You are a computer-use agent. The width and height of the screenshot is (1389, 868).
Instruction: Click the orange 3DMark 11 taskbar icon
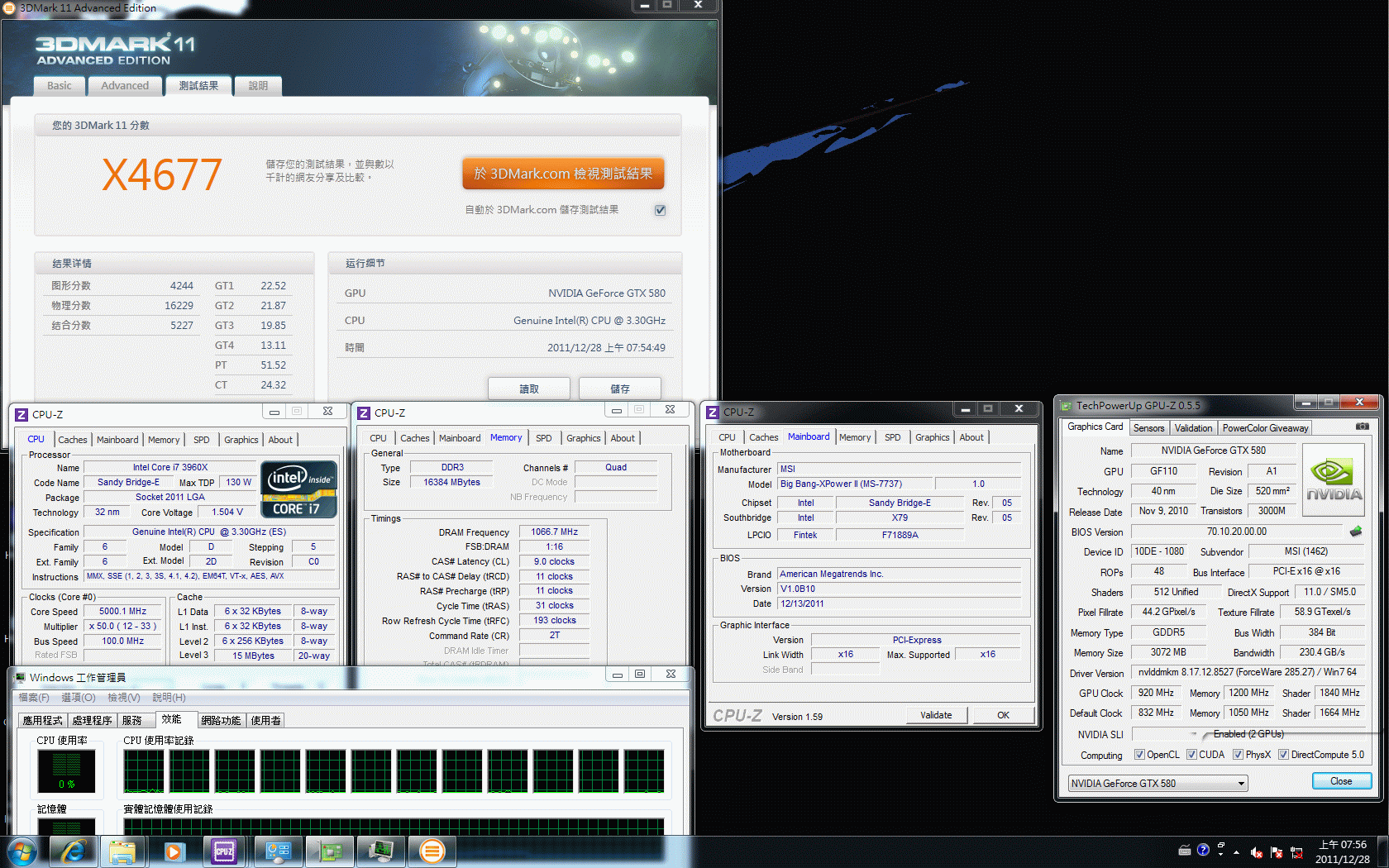click(432, 851)
